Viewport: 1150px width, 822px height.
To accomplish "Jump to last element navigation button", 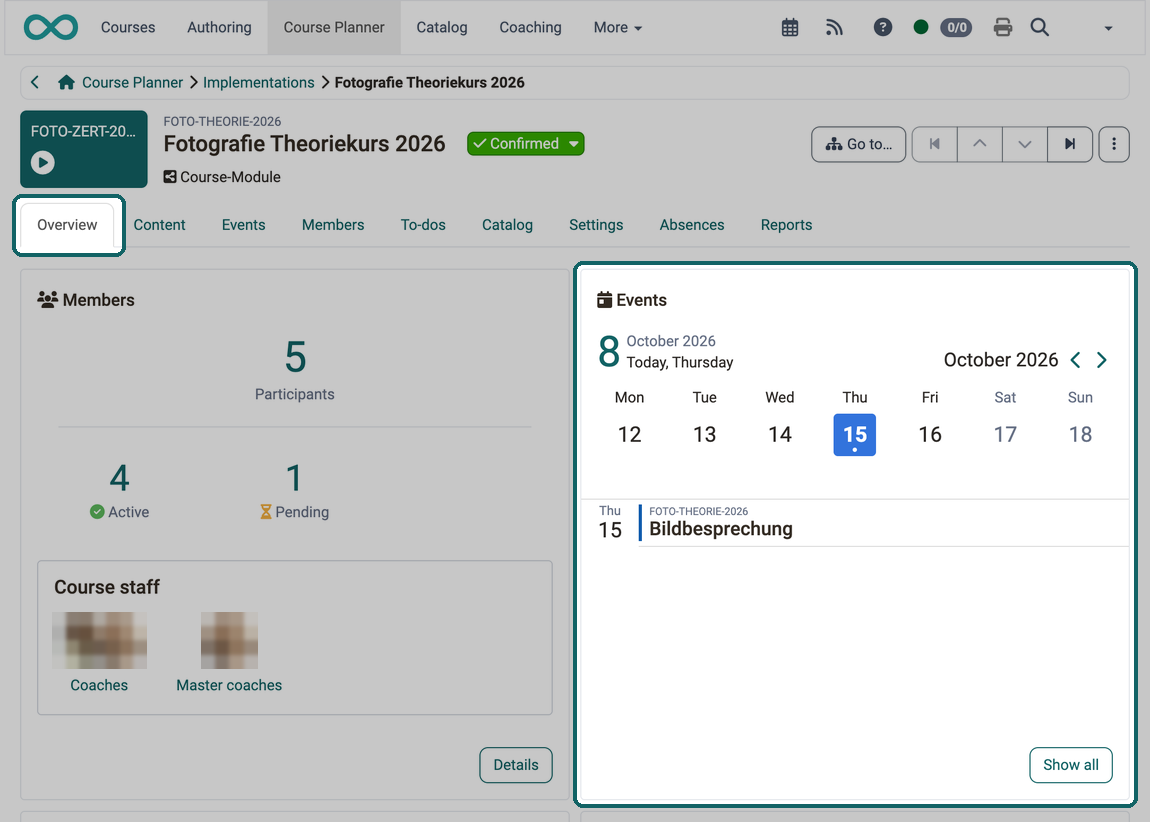I will (1070, 144).
